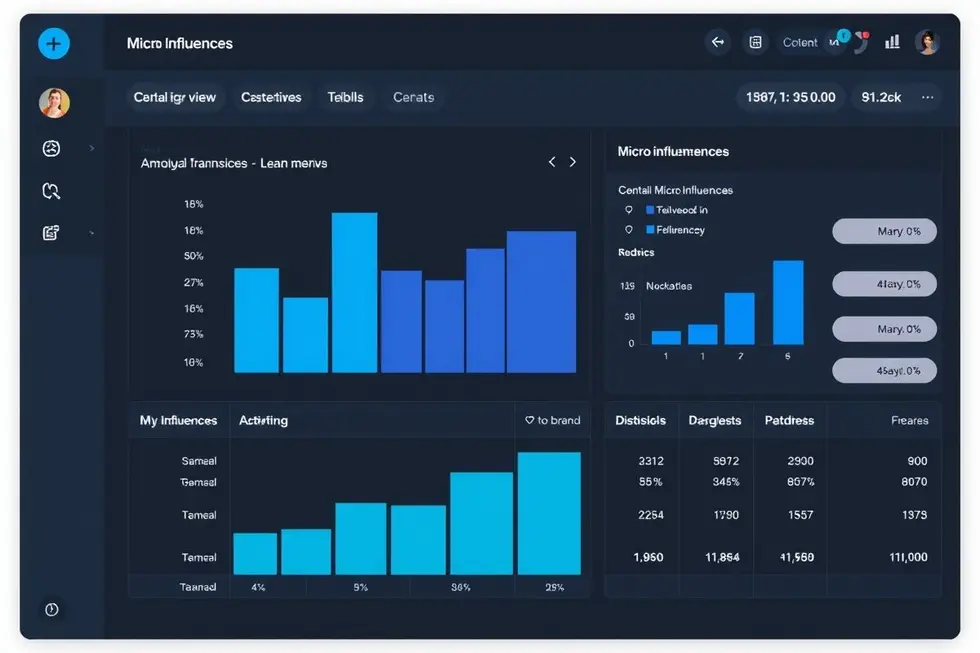Viewport: 980px width, 653px height.
Task: Click the sidebar profile photo avatar
Action: click(53, 102)
